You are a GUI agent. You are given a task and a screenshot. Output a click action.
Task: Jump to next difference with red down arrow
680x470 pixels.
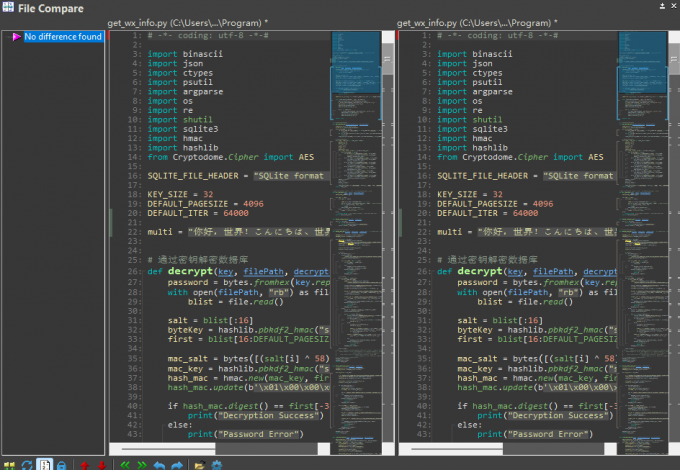click(x=101, y=466)
